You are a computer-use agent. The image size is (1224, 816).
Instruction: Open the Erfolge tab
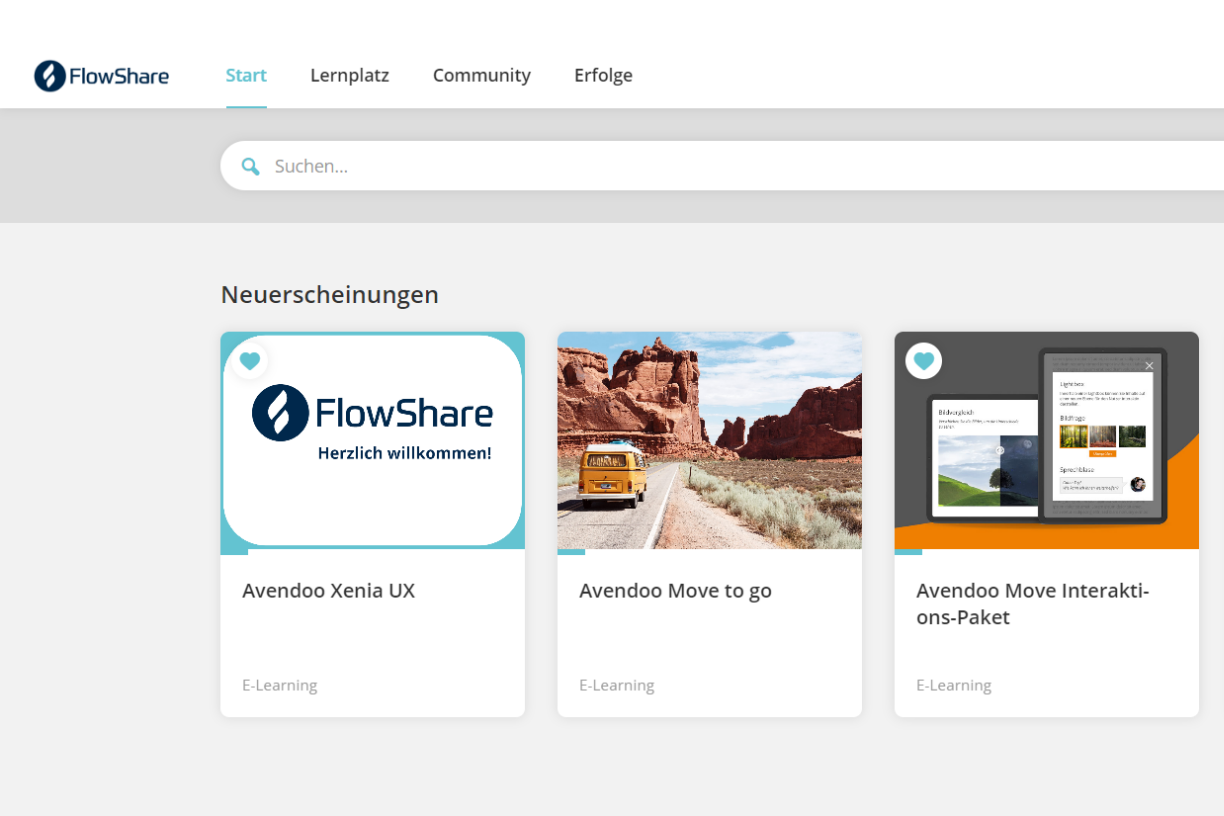click(603, 75)
